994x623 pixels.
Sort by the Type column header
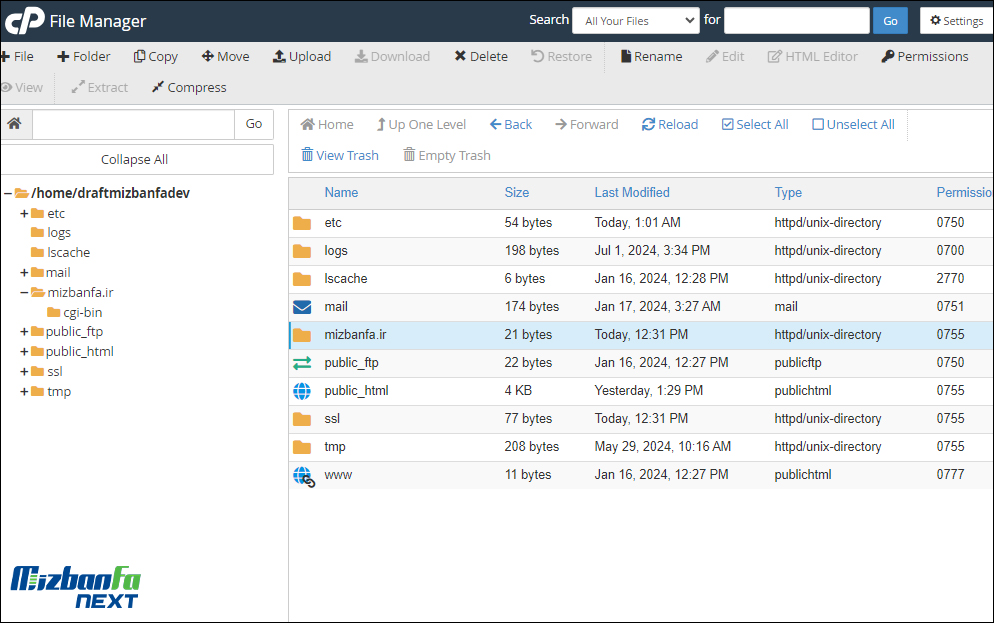(788, 193)
